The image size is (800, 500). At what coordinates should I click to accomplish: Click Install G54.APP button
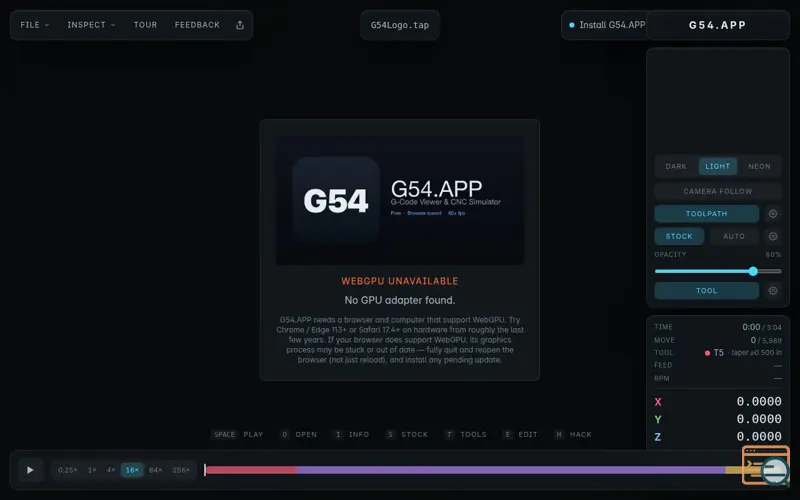(607, 25)
